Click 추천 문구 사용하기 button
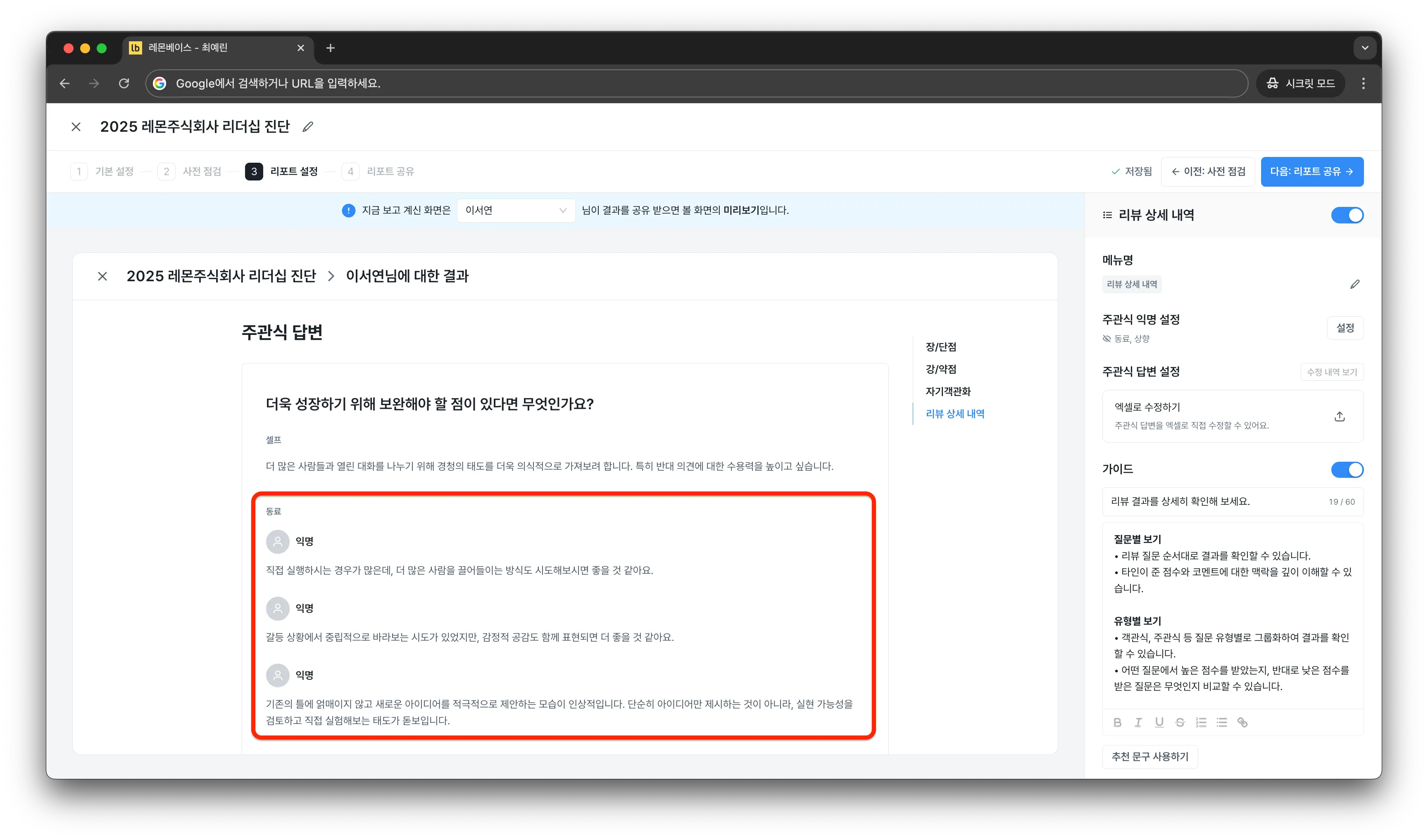 pyautogui.click(x=1150, y=757)
